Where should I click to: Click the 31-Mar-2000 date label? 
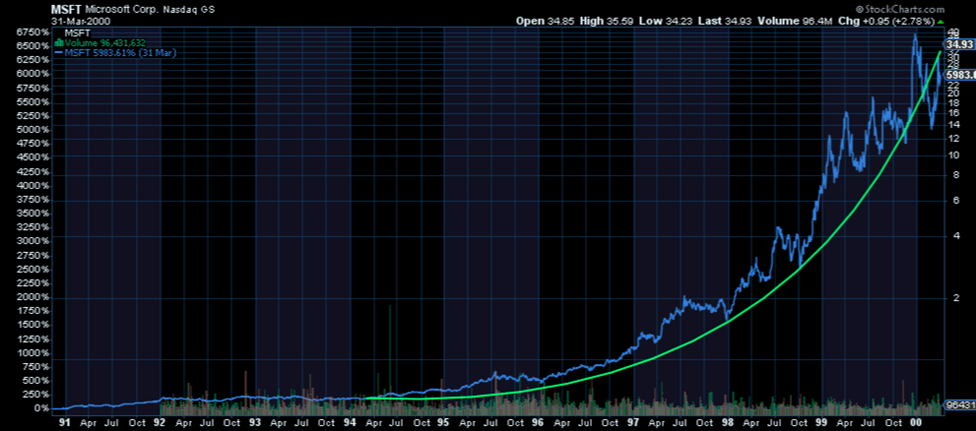click(x=79, y=21)
